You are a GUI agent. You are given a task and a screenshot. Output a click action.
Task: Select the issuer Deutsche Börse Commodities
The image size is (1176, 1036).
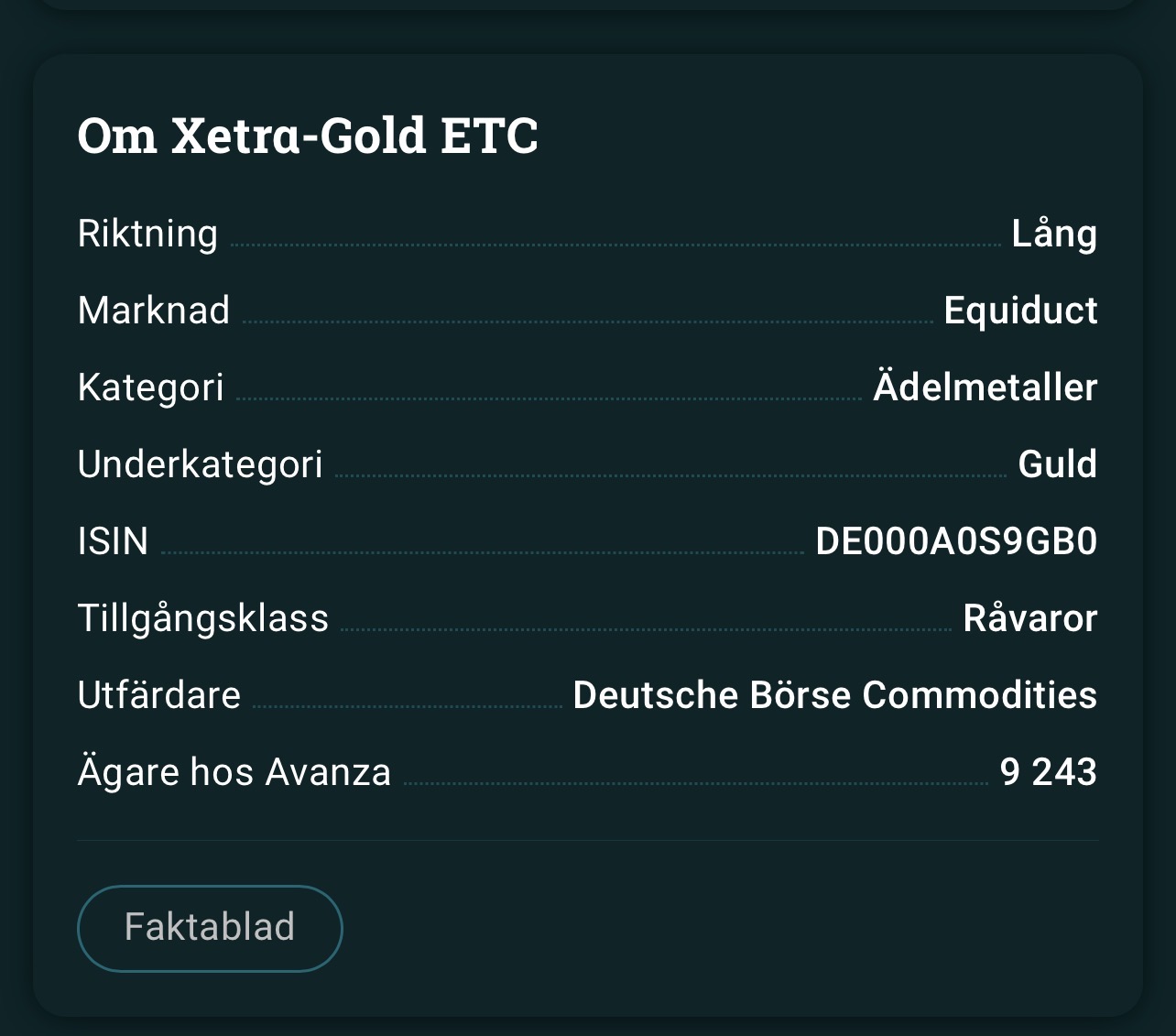[x=834, y=695]
